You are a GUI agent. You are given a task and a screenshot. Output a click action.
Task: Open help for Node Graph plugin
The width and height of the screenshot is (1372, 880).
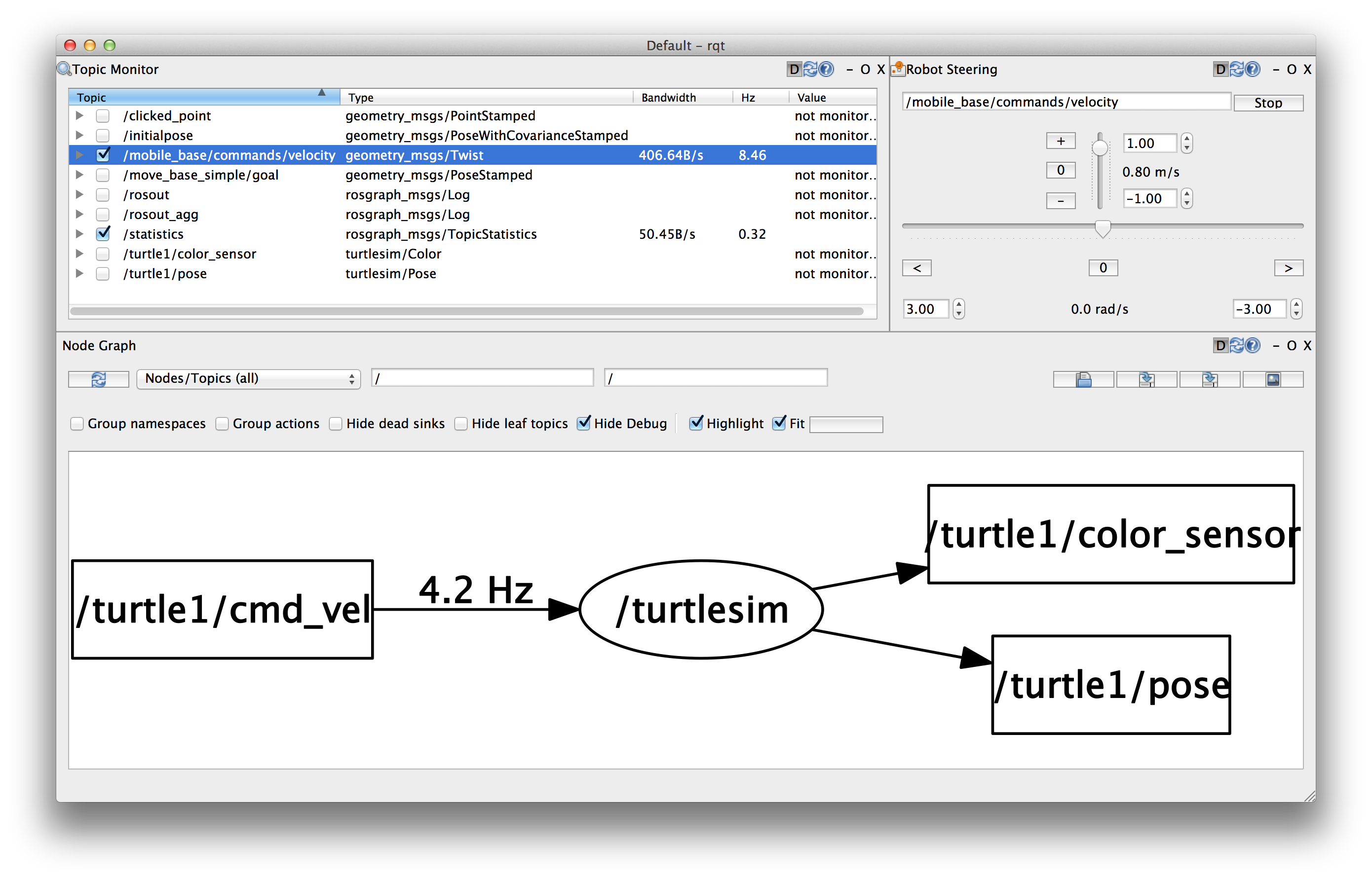(1253, 346)
